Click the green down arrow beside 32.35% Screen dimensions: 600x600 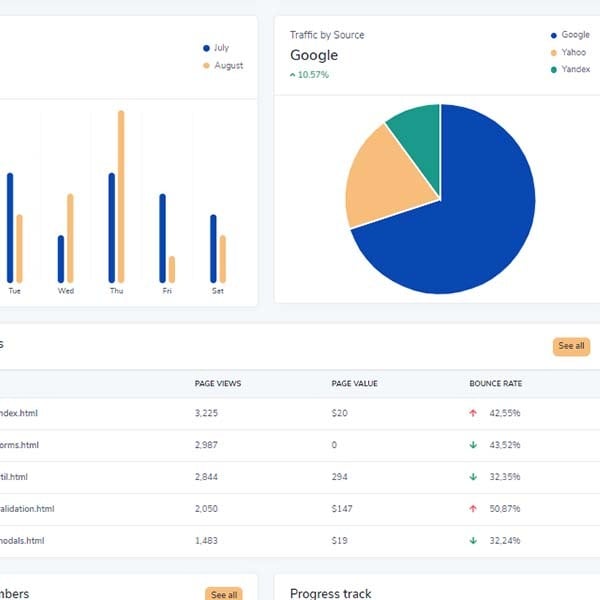(473, 477)
